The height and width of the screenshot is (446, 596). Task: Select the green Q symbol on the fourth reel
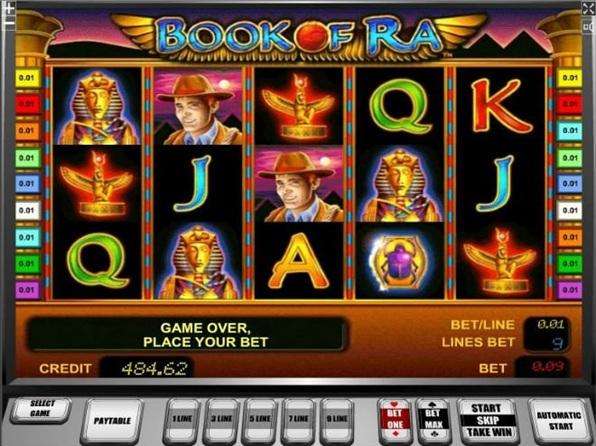400,105
